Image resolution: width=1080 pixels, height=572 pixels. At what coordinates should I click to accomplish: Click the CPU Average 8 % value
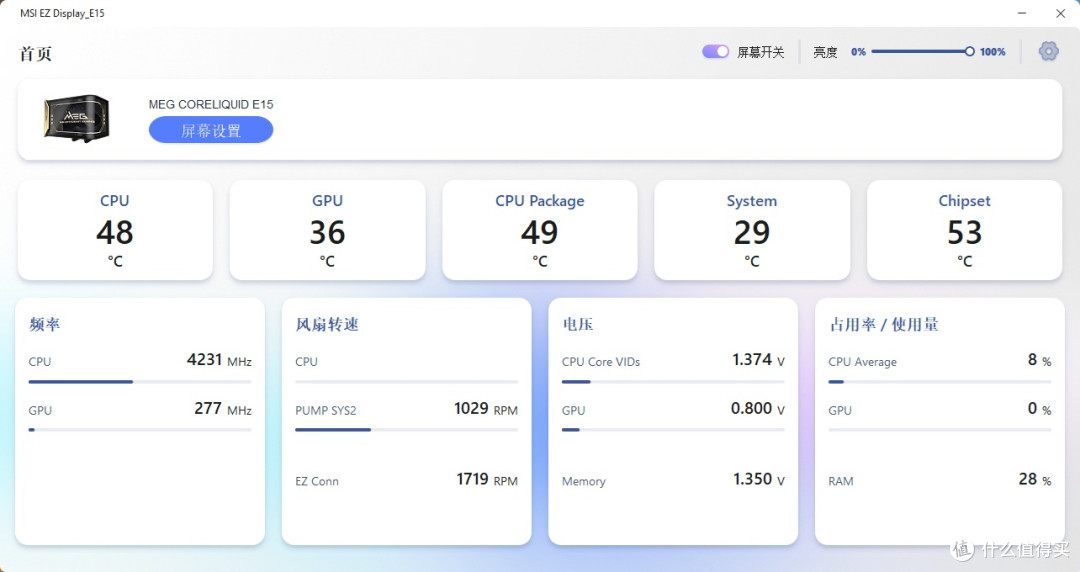(1039, 360)
